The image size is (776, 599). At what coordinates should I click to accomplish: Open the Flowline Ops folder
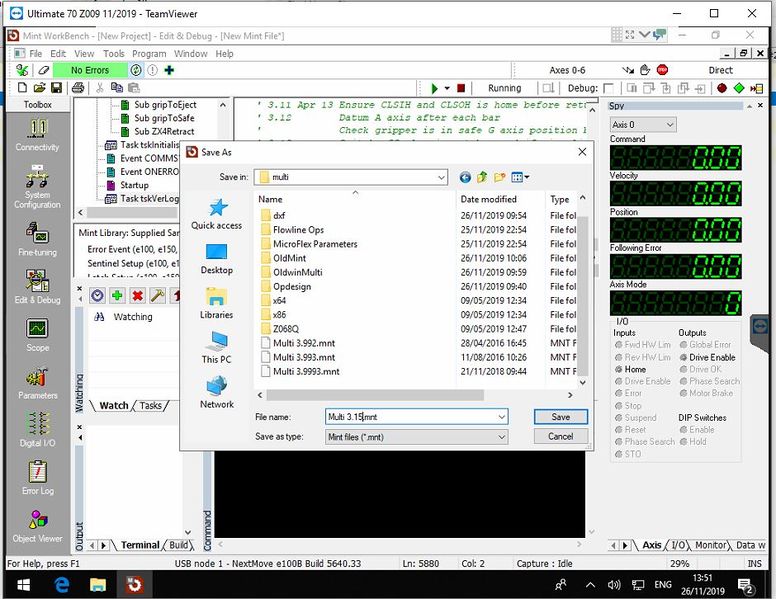(298, 230)
